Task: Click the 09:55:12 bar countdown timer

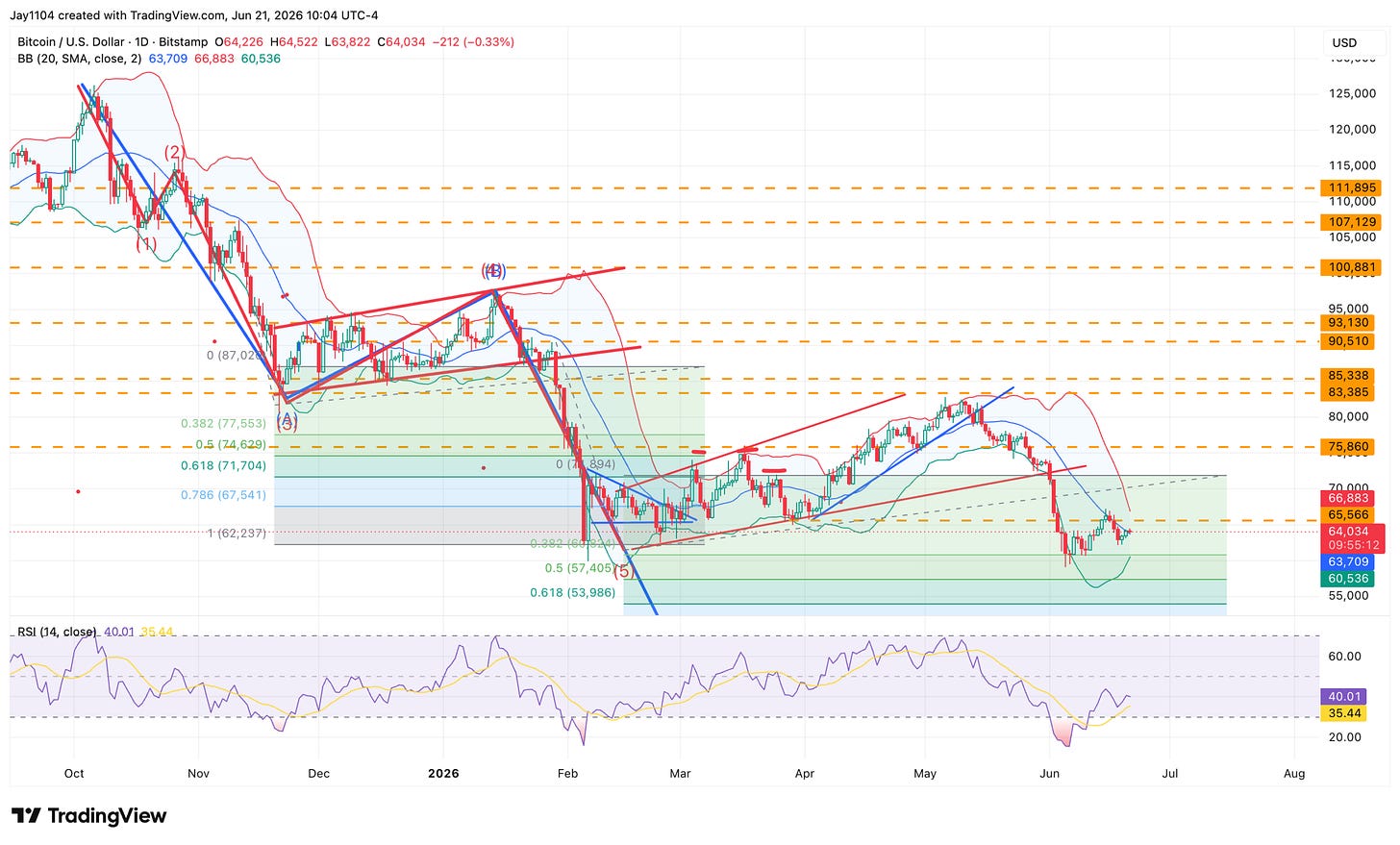Action: click(1353, 545)
